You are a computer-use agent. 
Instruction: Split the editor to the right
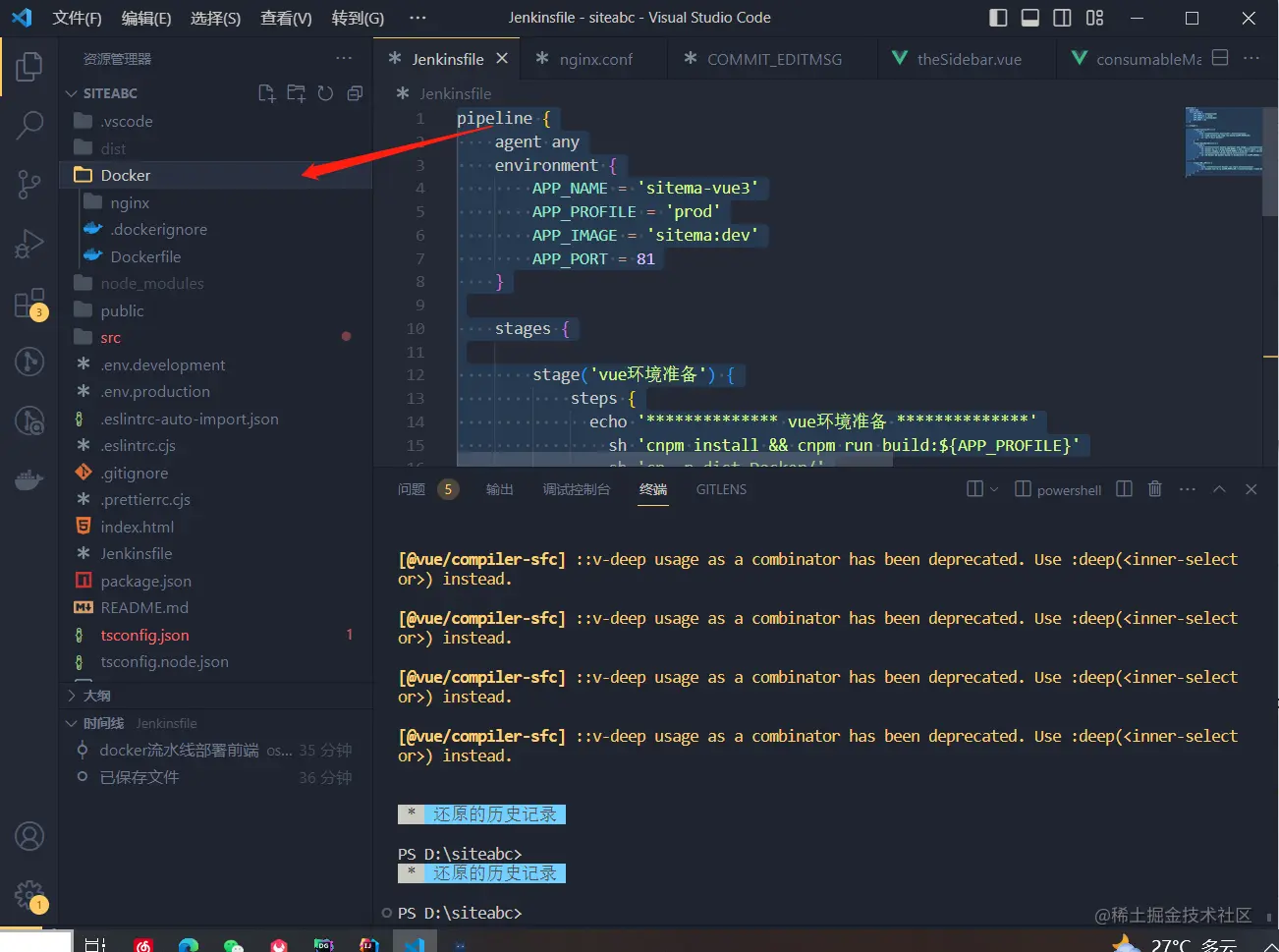[1220, 58]
